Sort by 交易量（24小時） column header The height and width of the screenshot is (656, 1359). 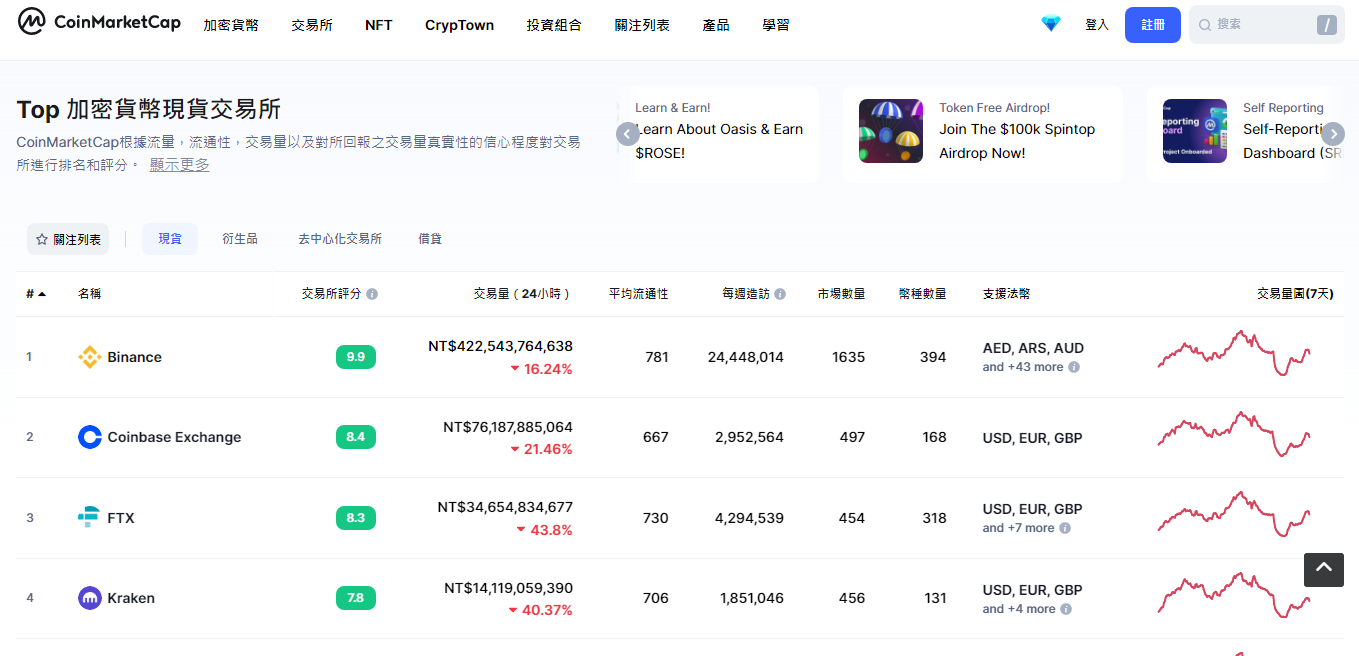[x=523, y=294]
